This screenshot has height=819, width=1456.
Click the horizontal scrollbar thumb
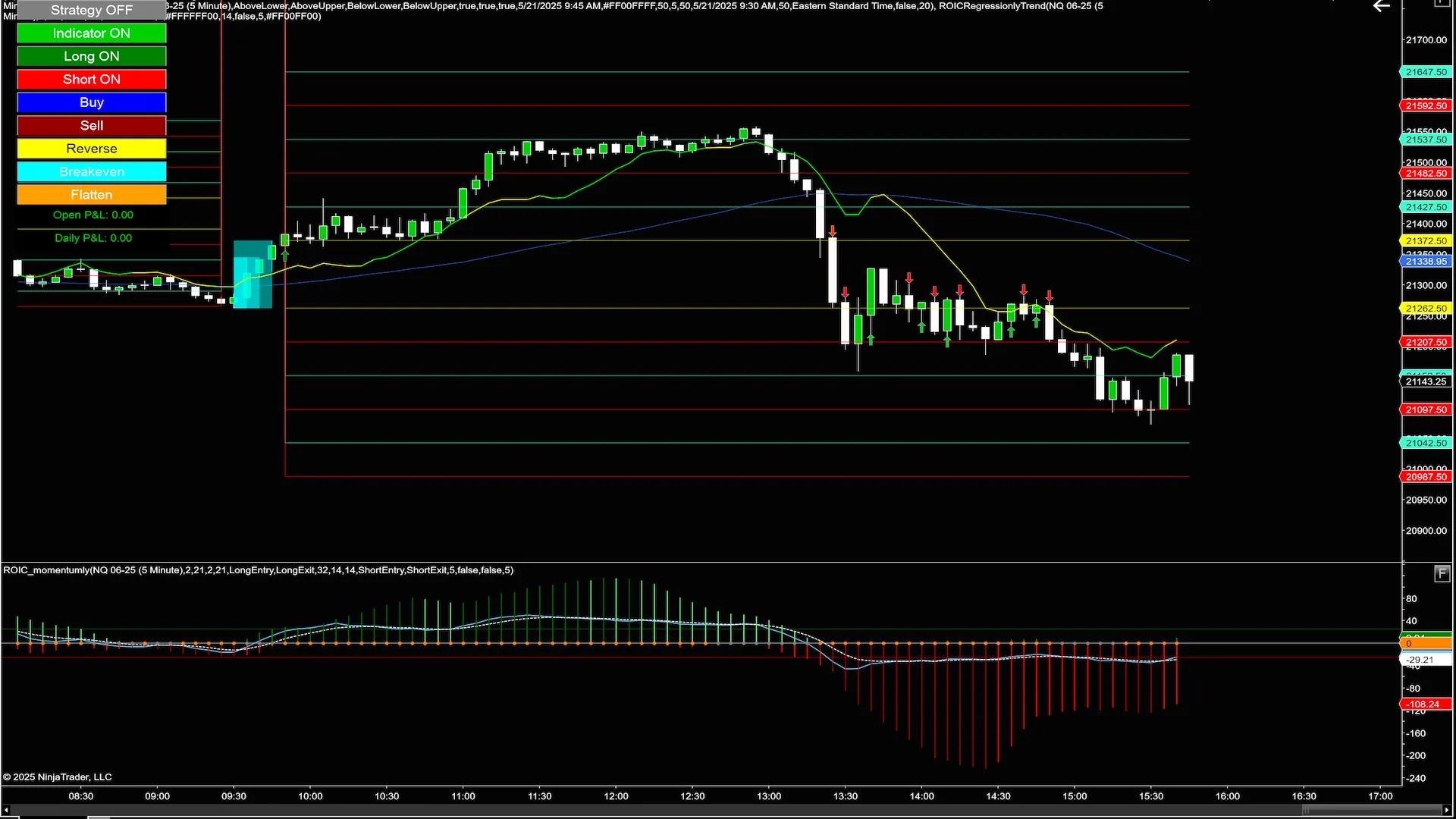(1372, 811)
